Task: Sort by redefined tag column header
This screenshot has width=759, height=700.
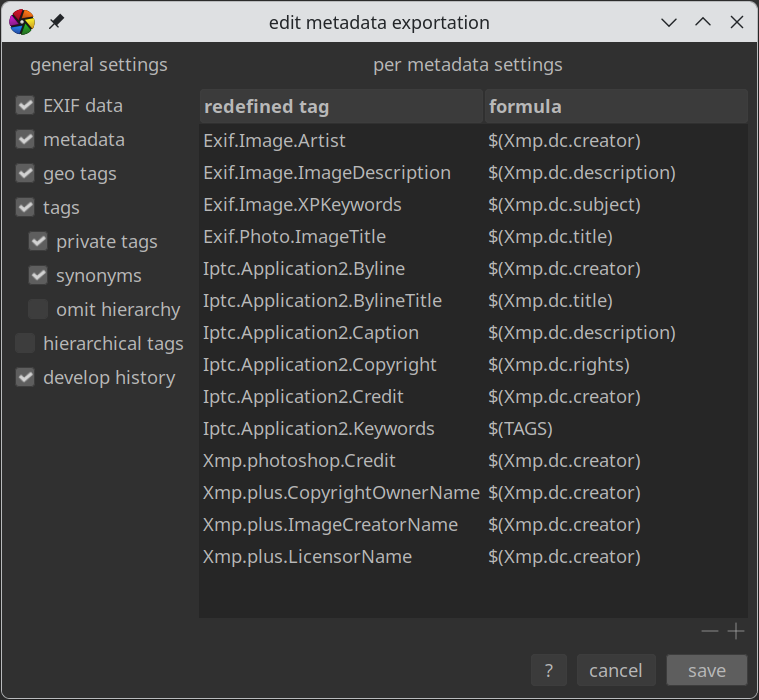Action: coord(341,106)
